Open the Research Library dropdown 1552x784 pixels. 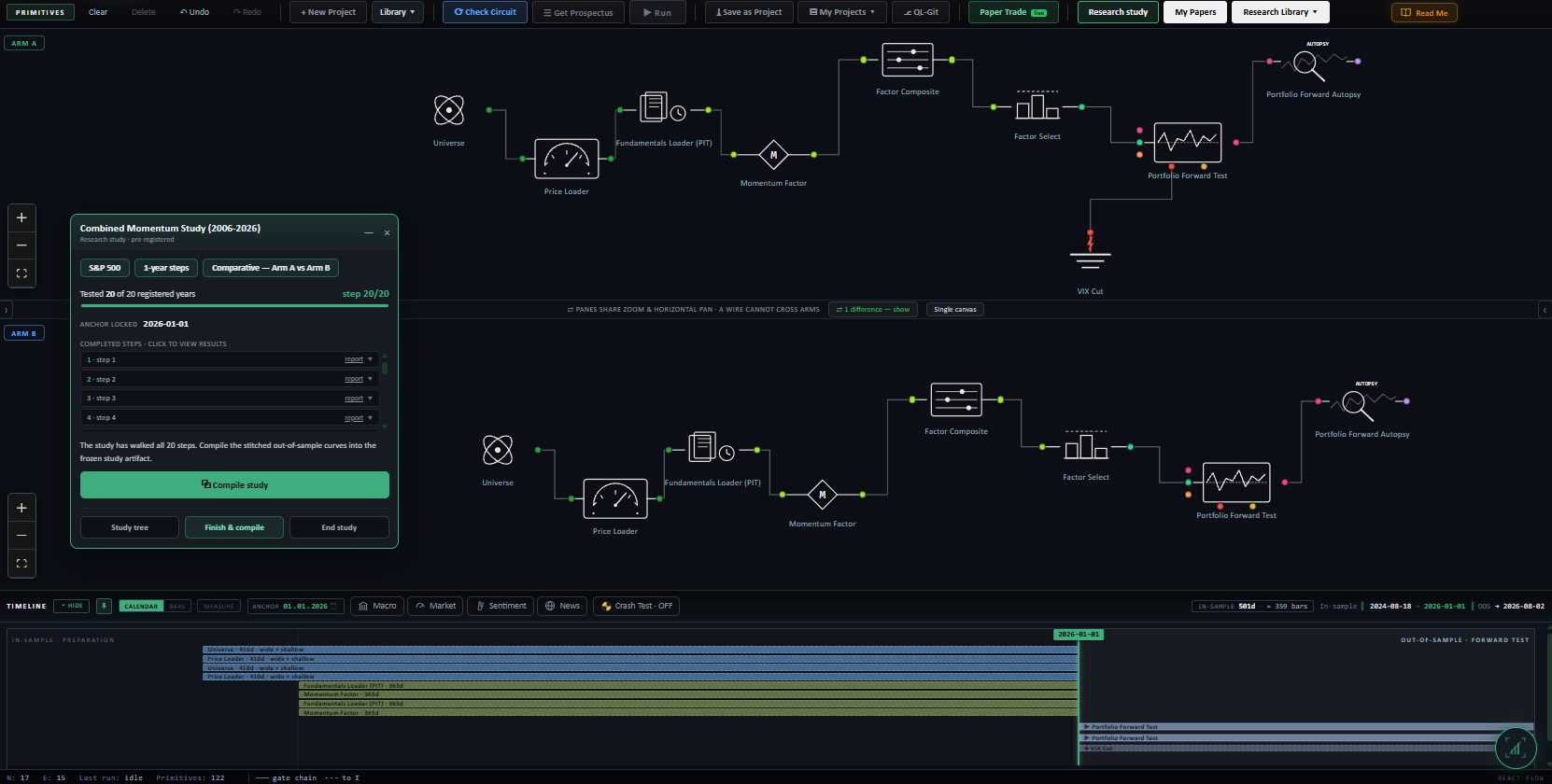click(x=1280, y=12)
